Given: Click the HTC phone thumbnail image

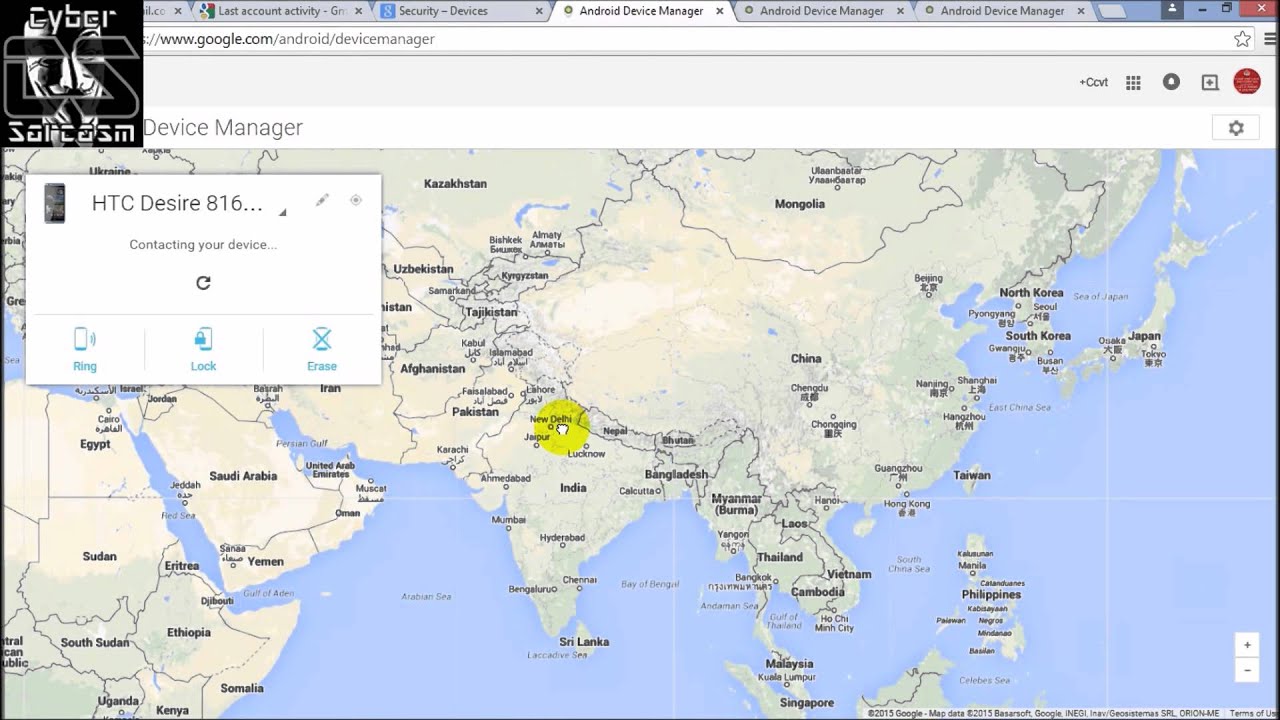Looking at the screenshot, I should [55, 203].
